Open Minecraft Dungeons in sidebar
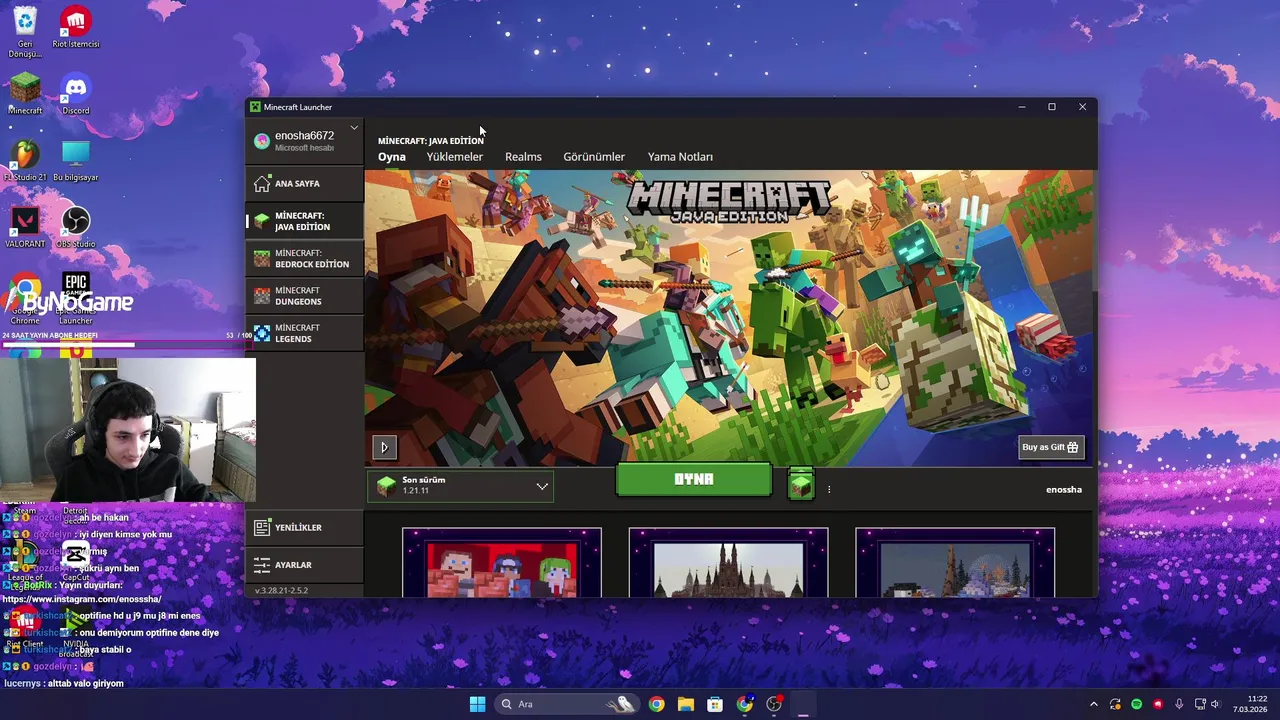Viewport: 1280px width, 720px height. click(x=305, y=296)
